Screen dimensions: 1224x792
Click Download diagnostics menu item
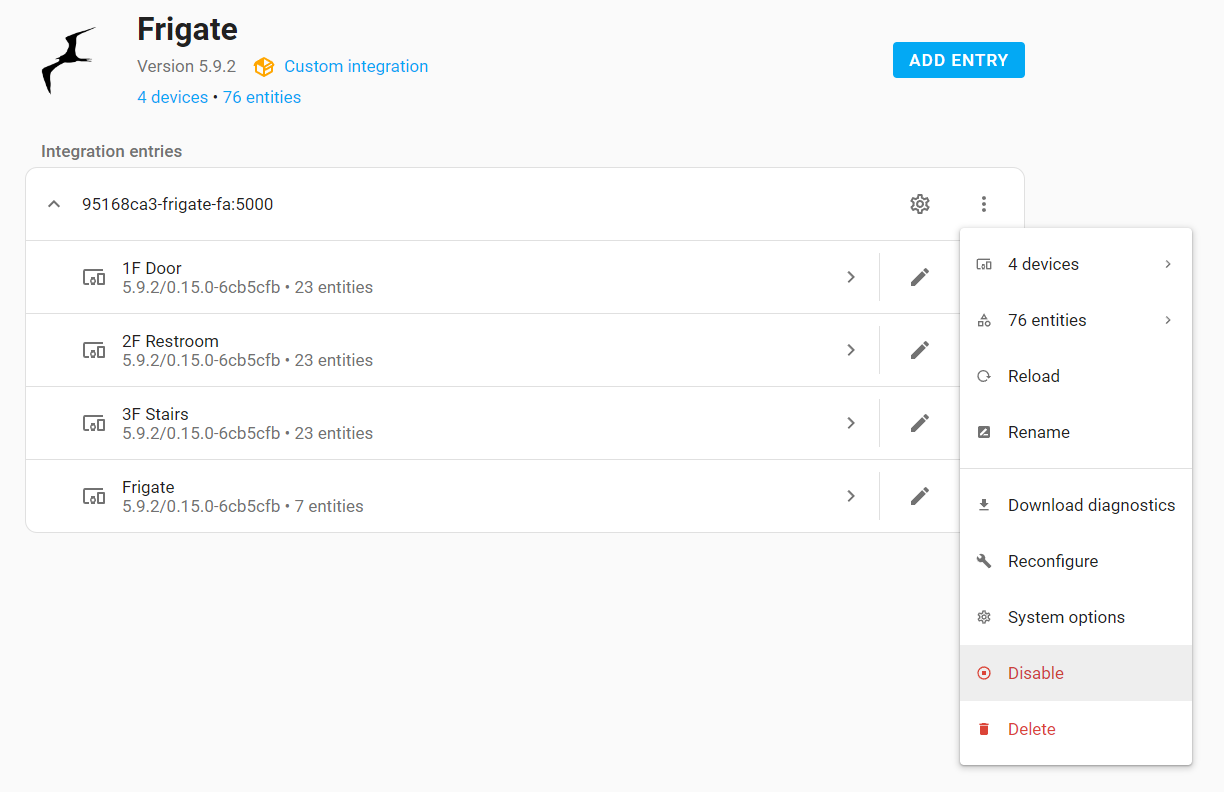point(1090,505)
